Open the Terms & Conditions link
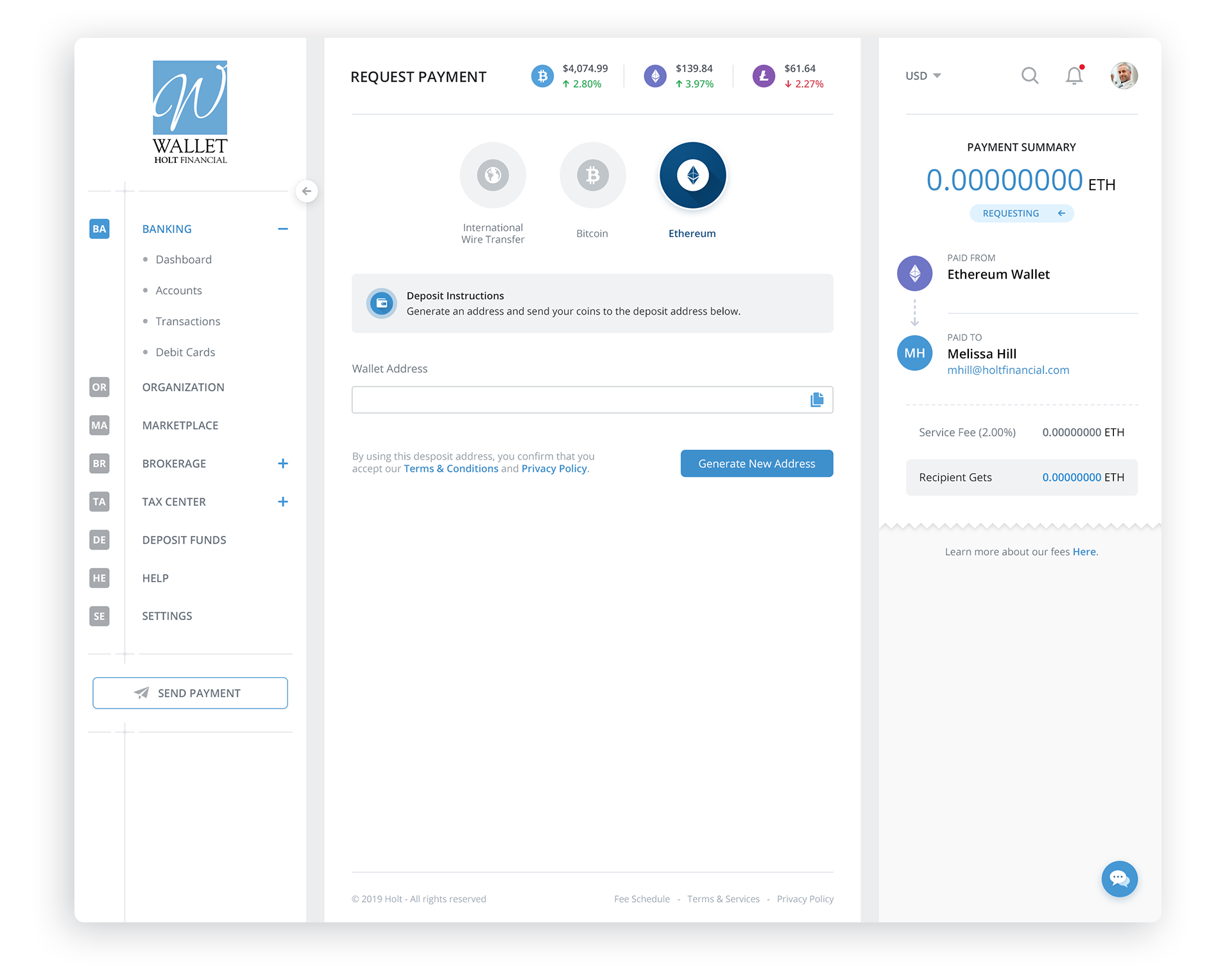 click(x=450, y=469)
